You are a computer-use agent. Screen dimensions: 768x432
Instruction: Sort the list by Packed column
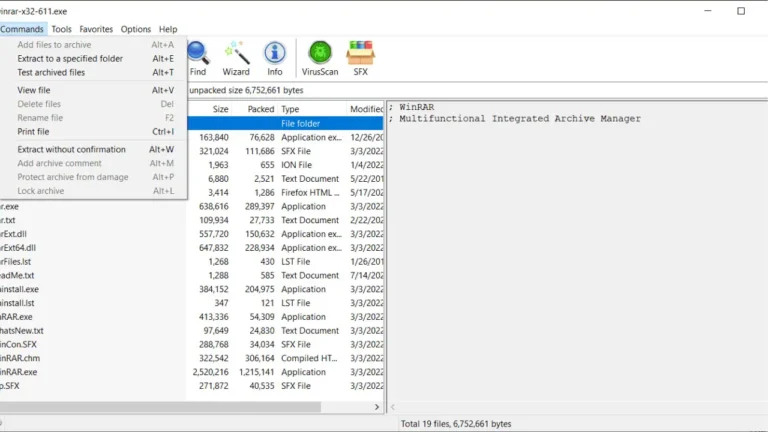click(x=255, y=109)
